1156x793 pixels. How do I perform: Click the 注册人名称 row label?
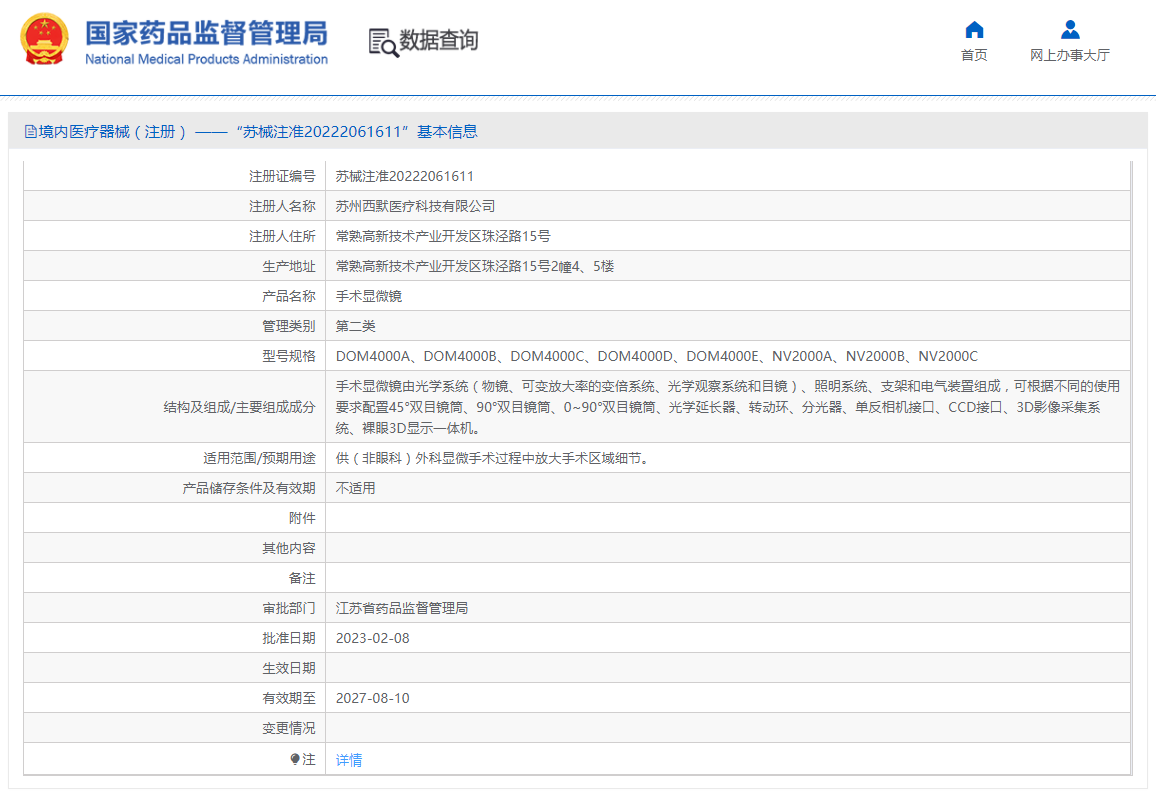coord(282,206)
